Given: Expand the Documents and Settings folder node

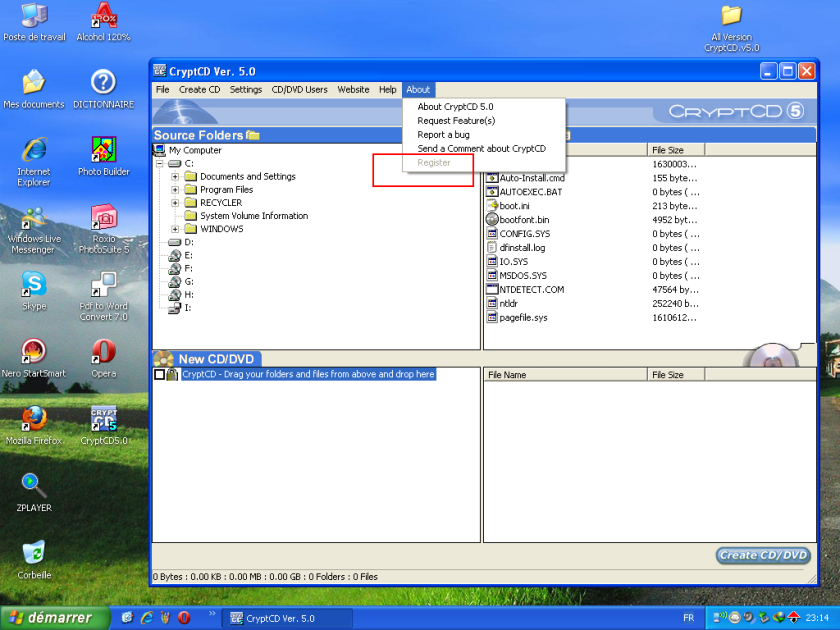Looking at the screenshot, I should [175, 176].
